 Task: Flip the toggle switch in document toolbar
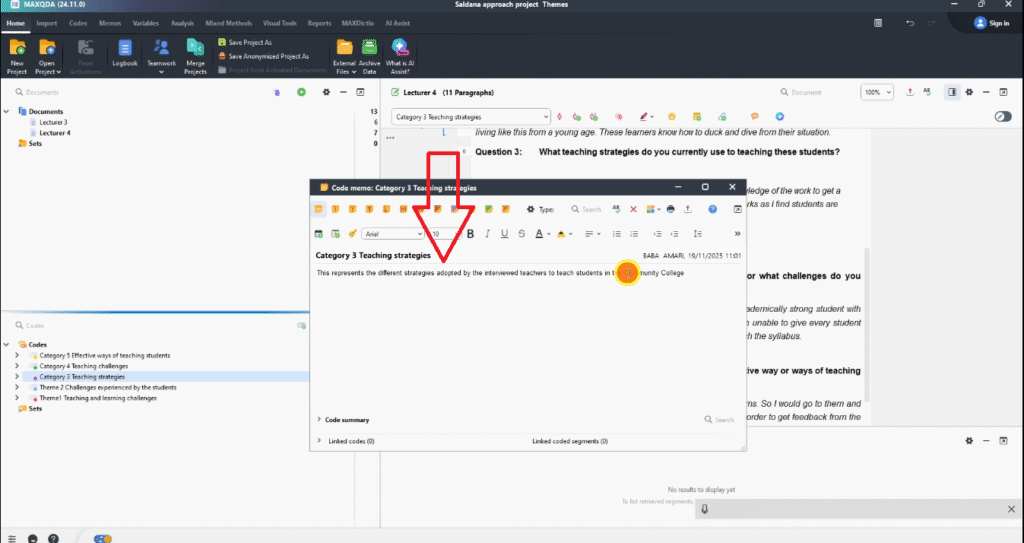point(1003,117)
